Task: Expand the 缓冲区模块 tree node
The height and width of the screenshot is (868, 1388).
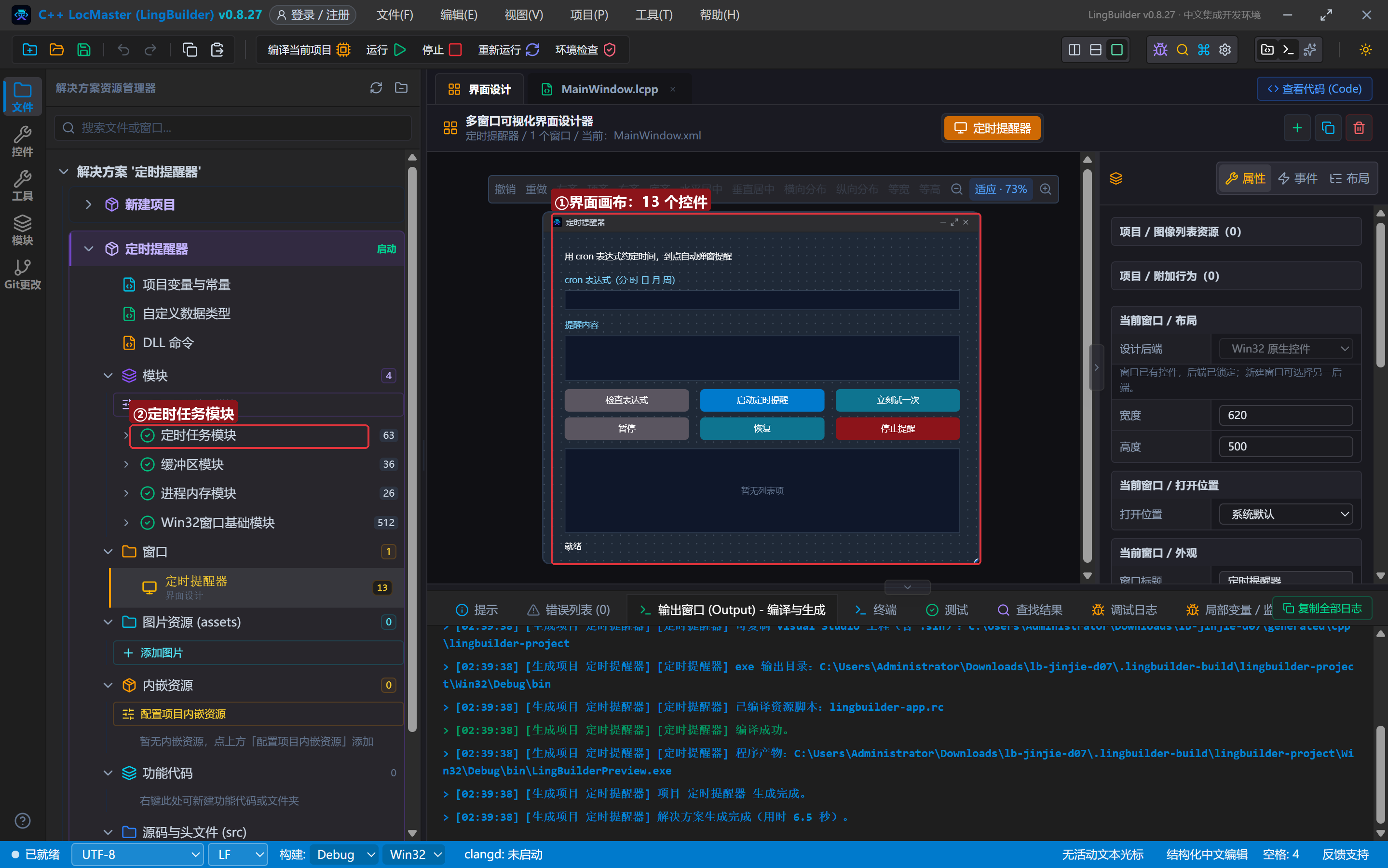Action: 126,464
